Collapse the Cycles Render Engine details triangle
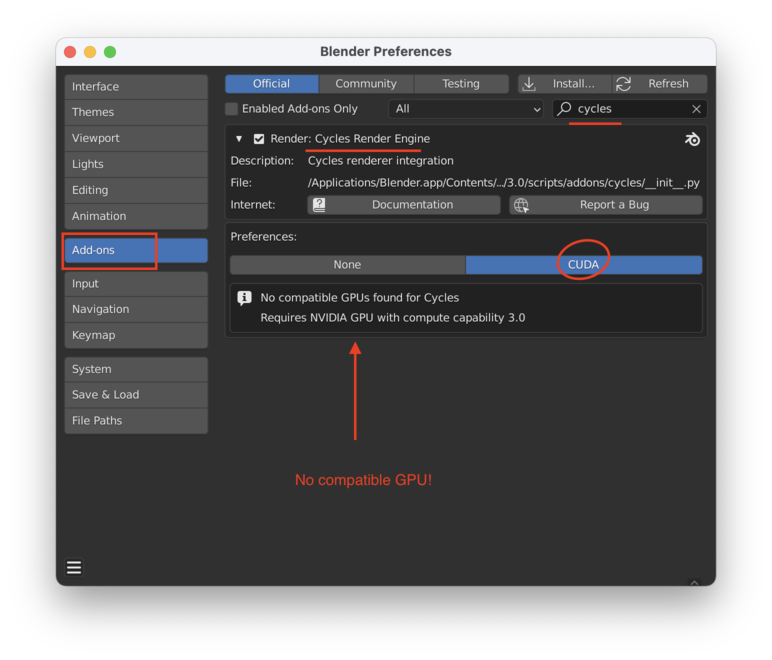This screenshot has width=772, height=660. [x=239, y=139]
